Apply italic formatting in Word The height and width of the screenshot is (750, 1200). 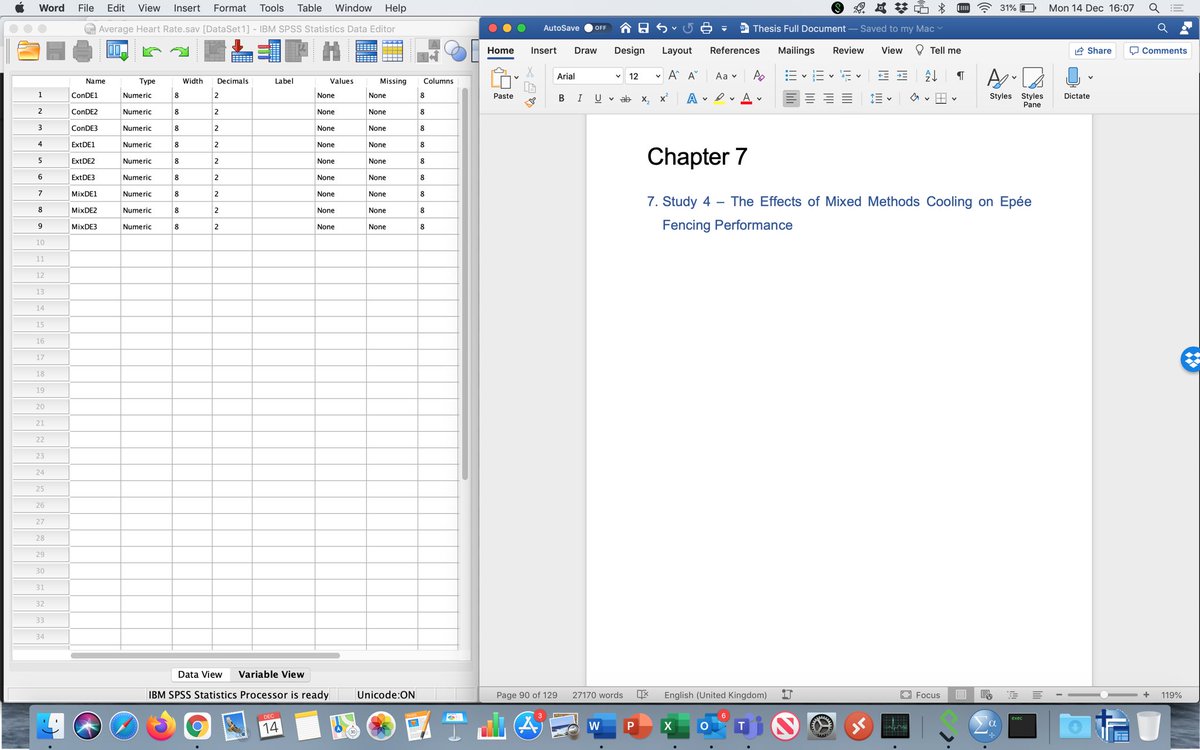tap(580, 98)
